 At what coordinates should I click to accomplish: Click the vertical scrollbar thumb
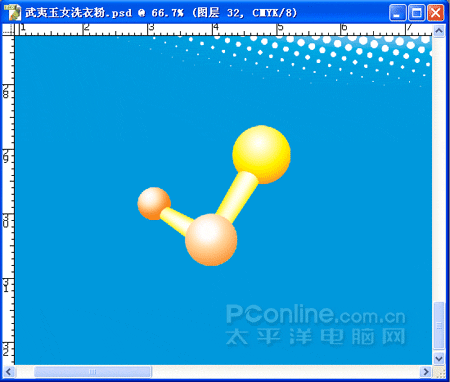pos(439,326)
